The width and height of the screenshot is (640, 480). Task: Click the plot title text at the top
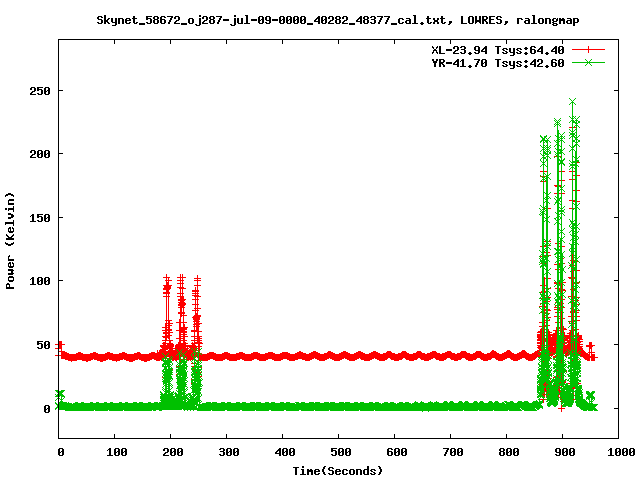[338, 20]
